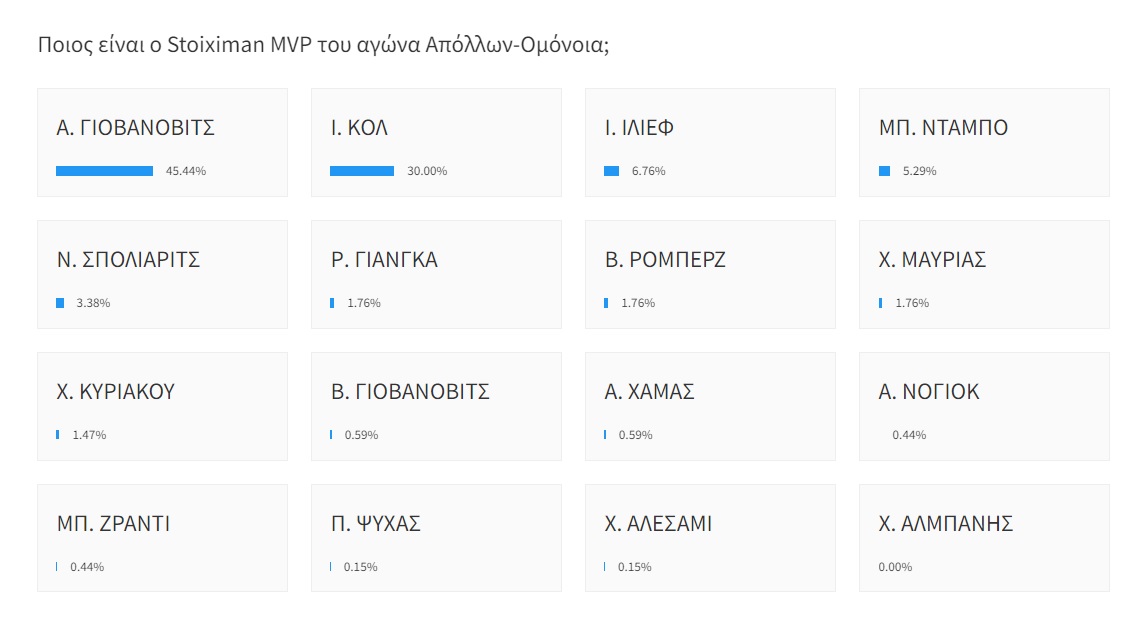Vote for Ι. ΚΟΛ
The height and width of the screenshot is (631, 1142).
pyautogui.click(x=436, y=143)
